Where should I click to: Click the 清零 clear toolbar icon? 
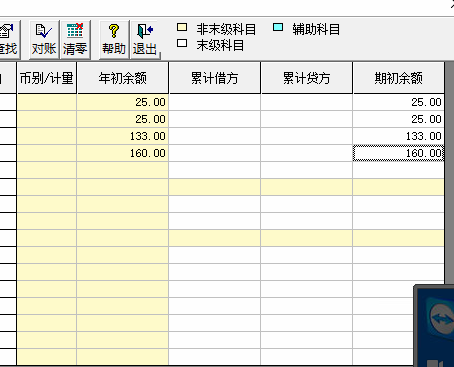[x=75, y=40]
